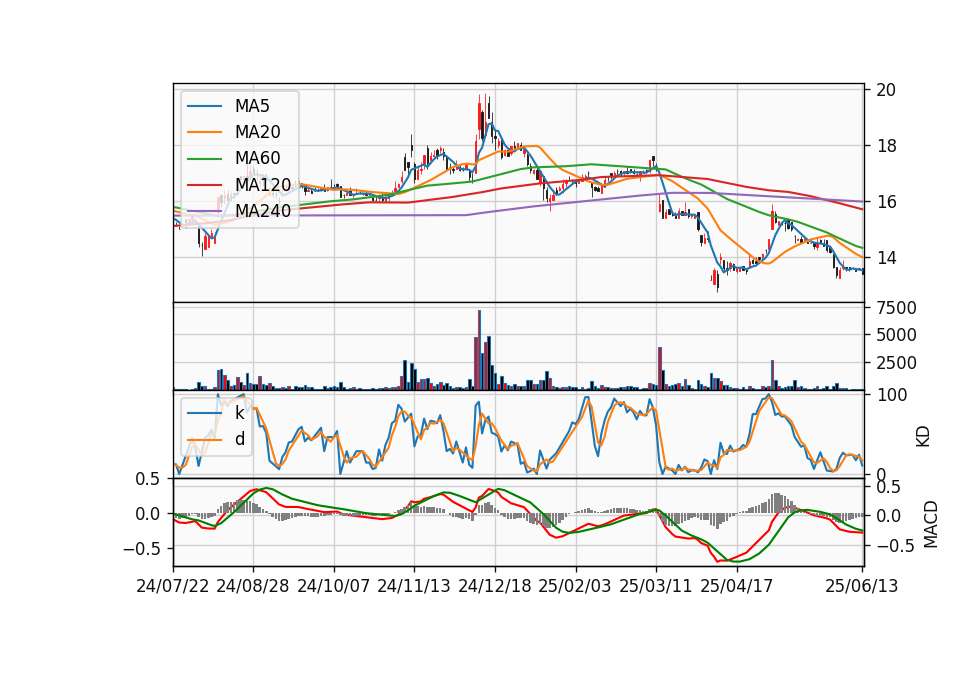
Task: Click the price axis value 16
Action: [886, 202]
